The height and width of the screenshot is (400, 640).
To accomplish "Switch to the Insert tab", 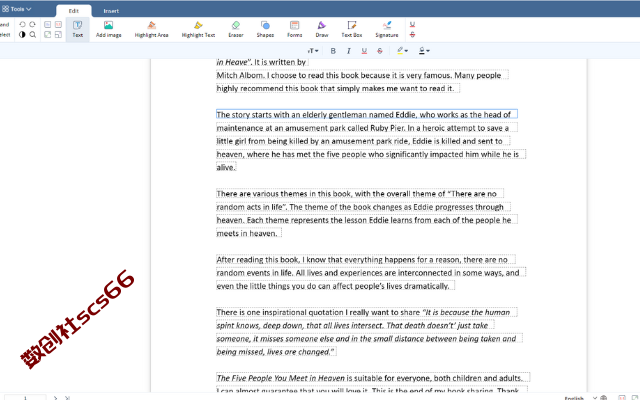I will click(x=111, y=11).
